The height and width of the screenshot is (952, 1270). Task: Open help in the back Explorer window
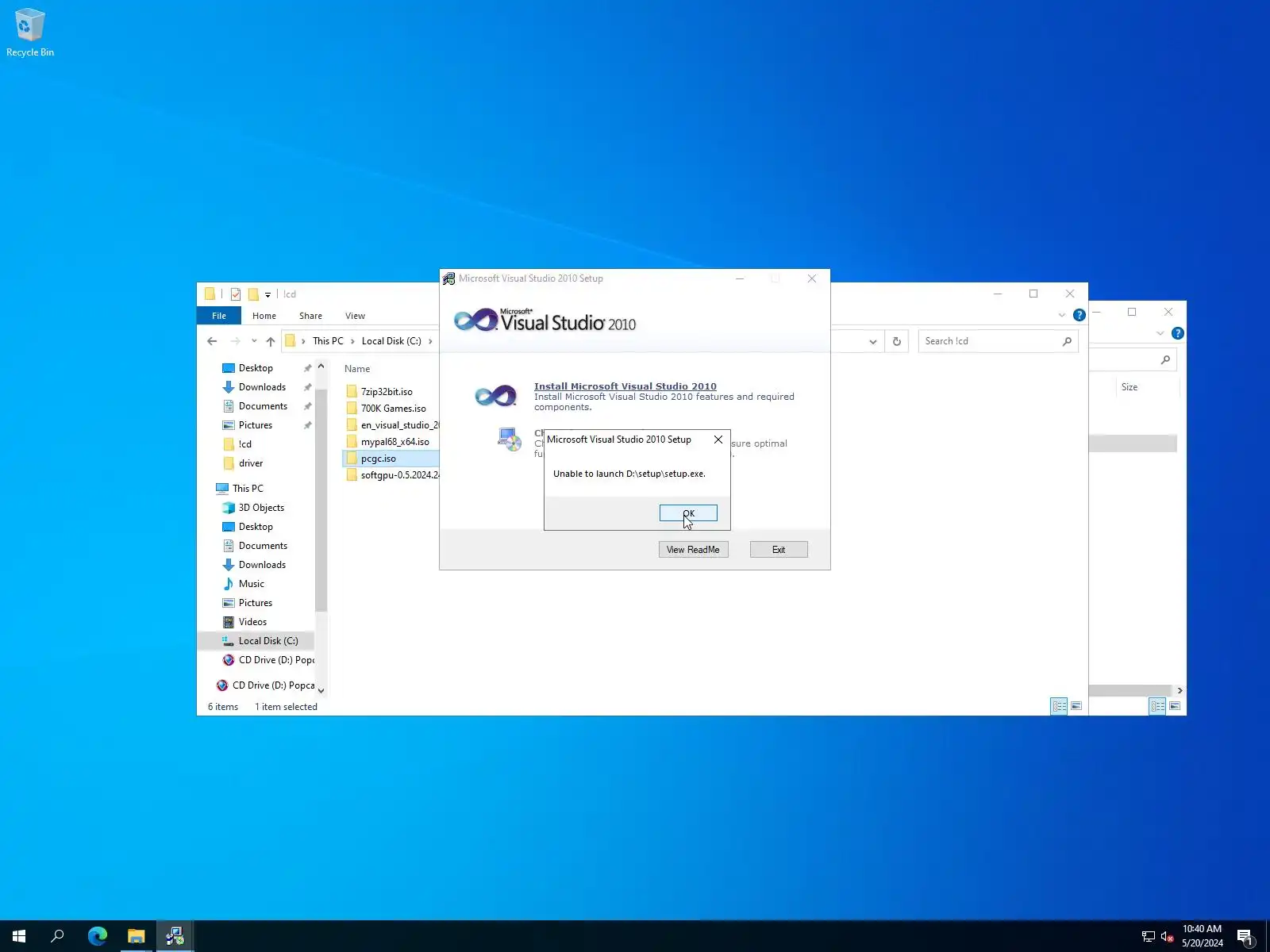(x=1178, y=333)
